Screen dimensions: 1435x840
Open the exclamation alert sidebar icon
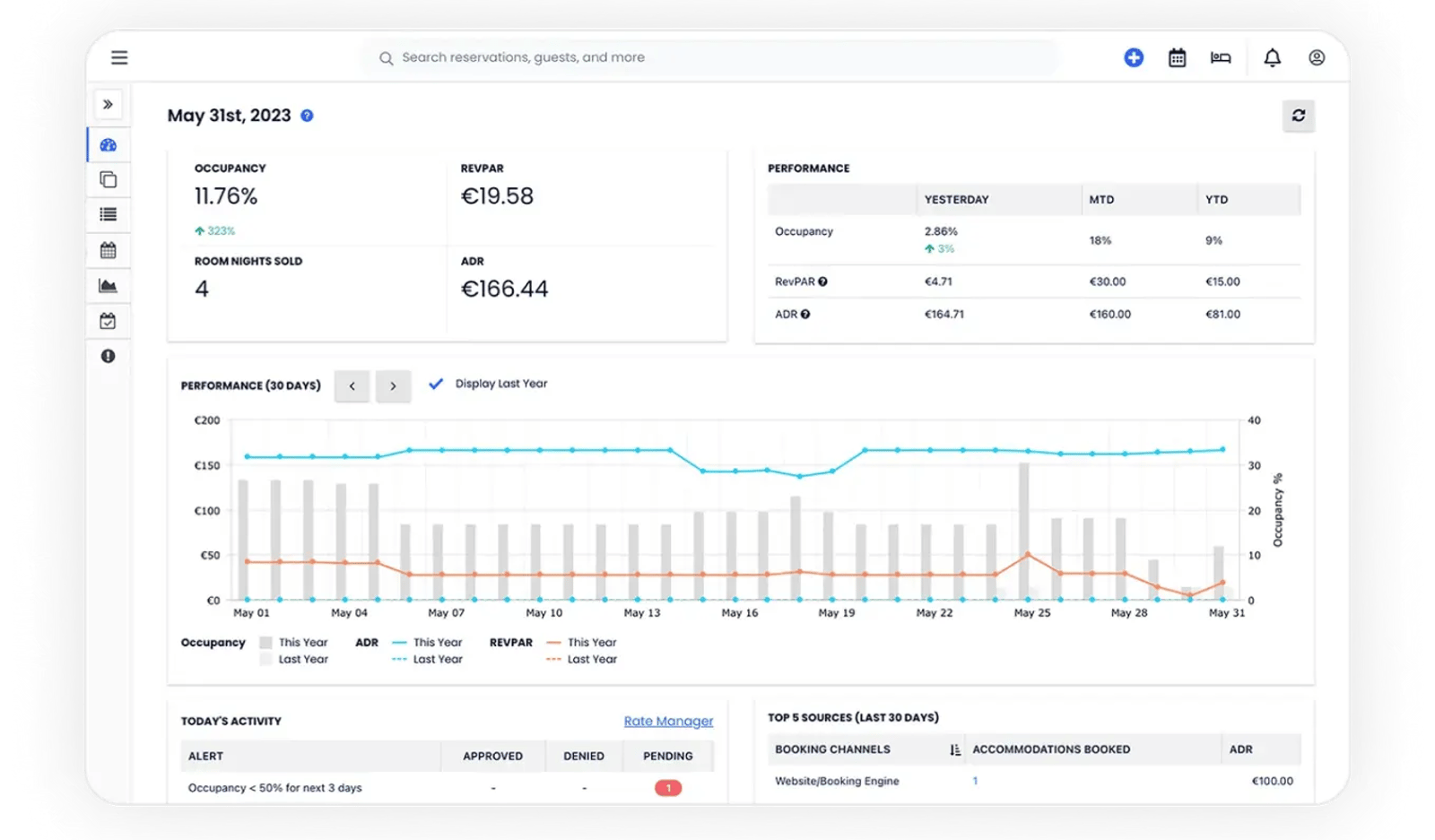coord(109,356)
